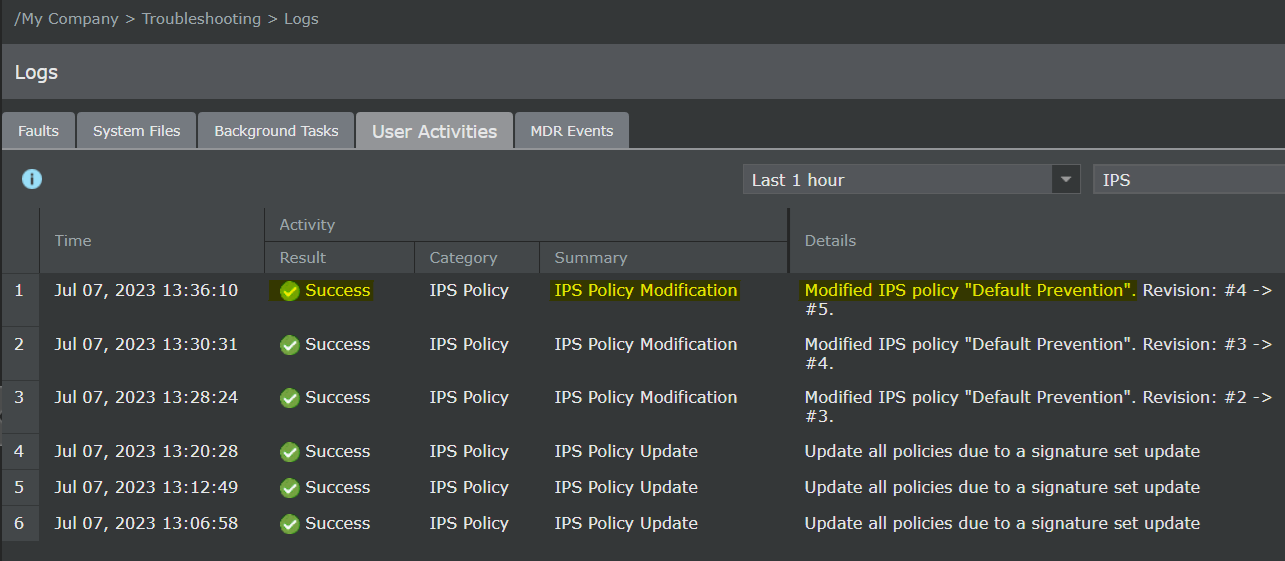
Task: Click success checkmark icon for 13:28:24 entry
Action: [x=290, y=398]
